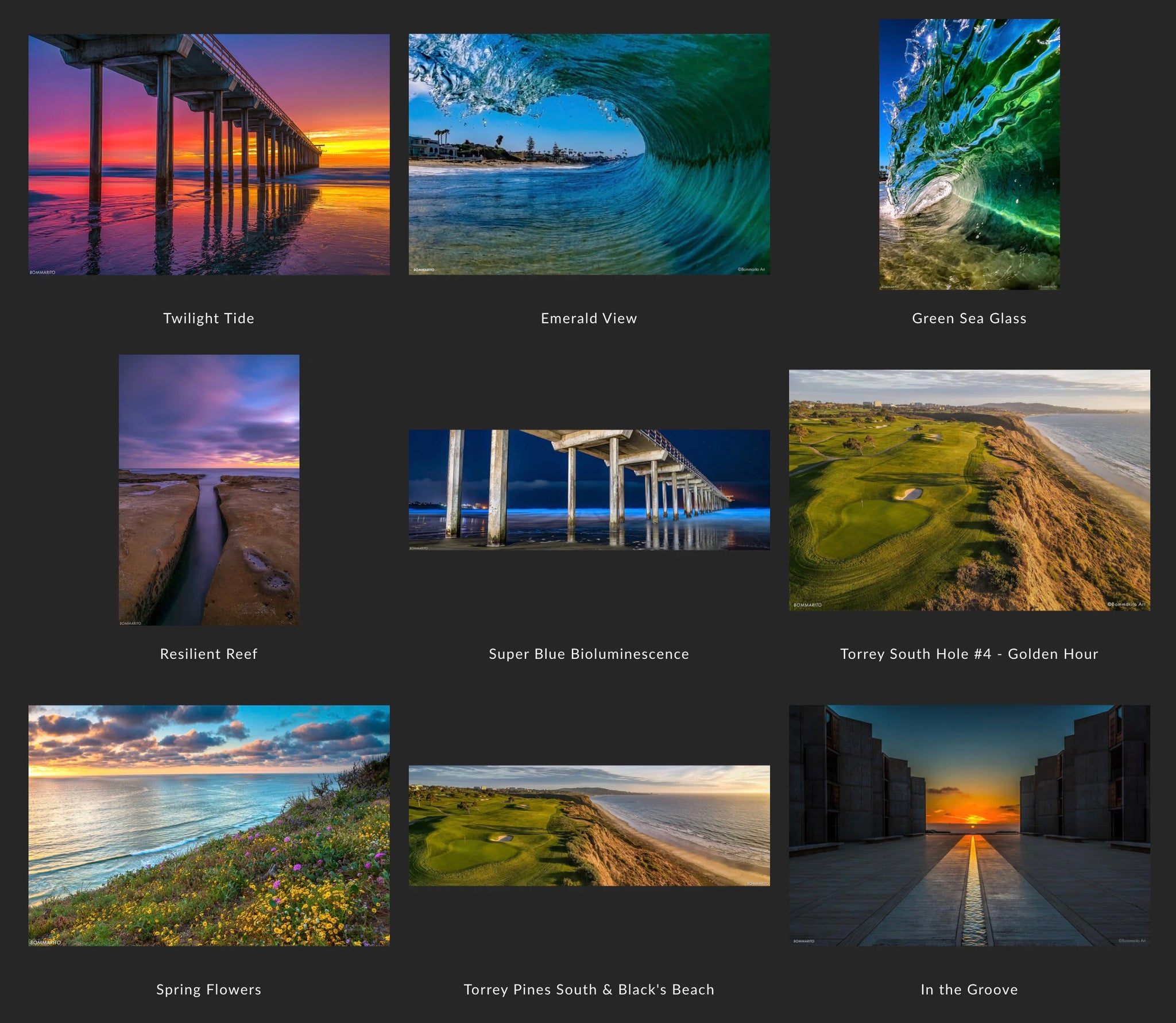
Task: Click Torrey Pines South & Black's Beach title
Action: [x=589, y=989]
